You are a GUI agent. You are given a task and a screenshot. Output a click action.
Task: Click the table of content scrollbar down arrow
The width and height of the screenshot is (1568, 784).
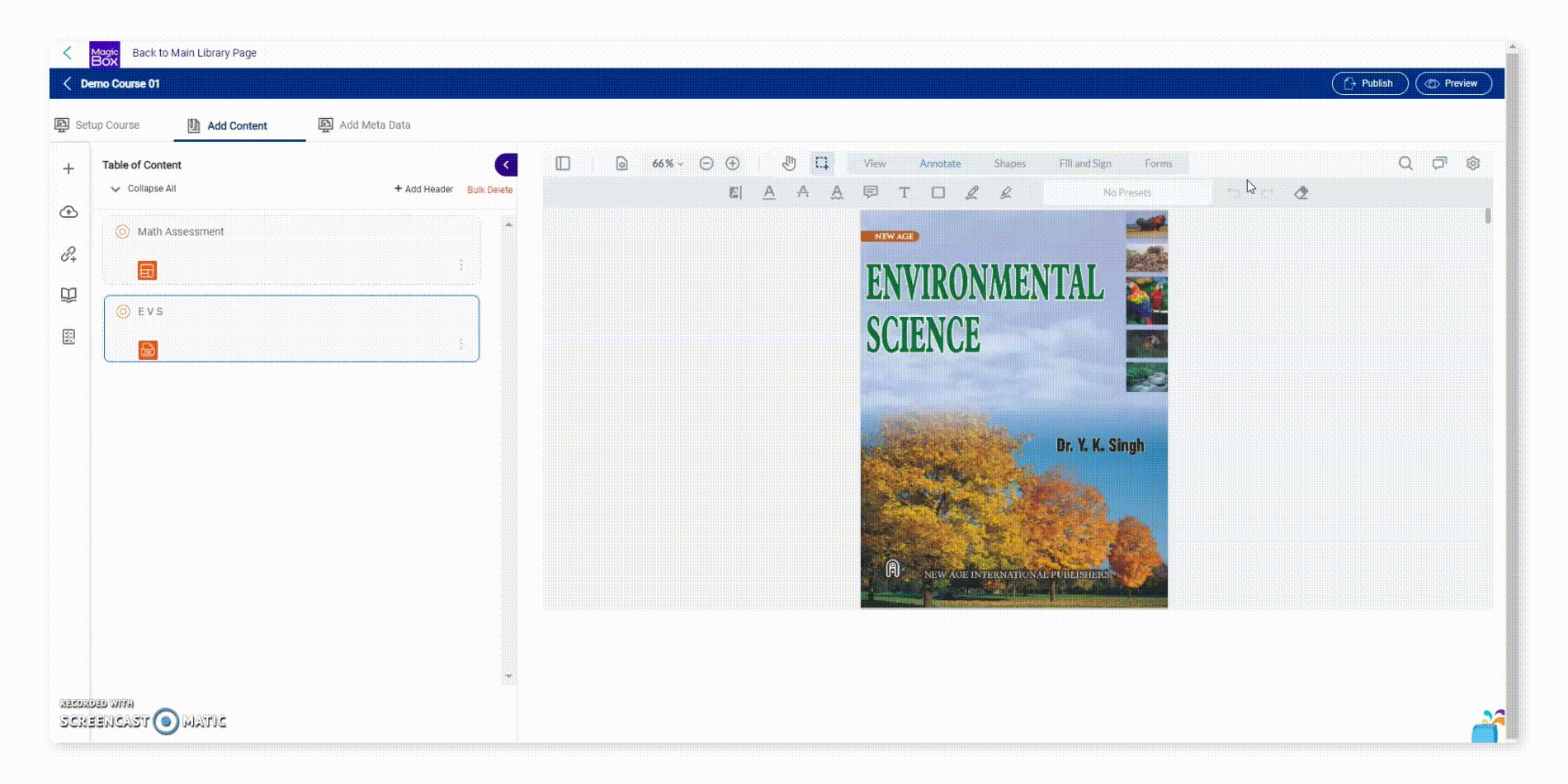tap(508, 676)
